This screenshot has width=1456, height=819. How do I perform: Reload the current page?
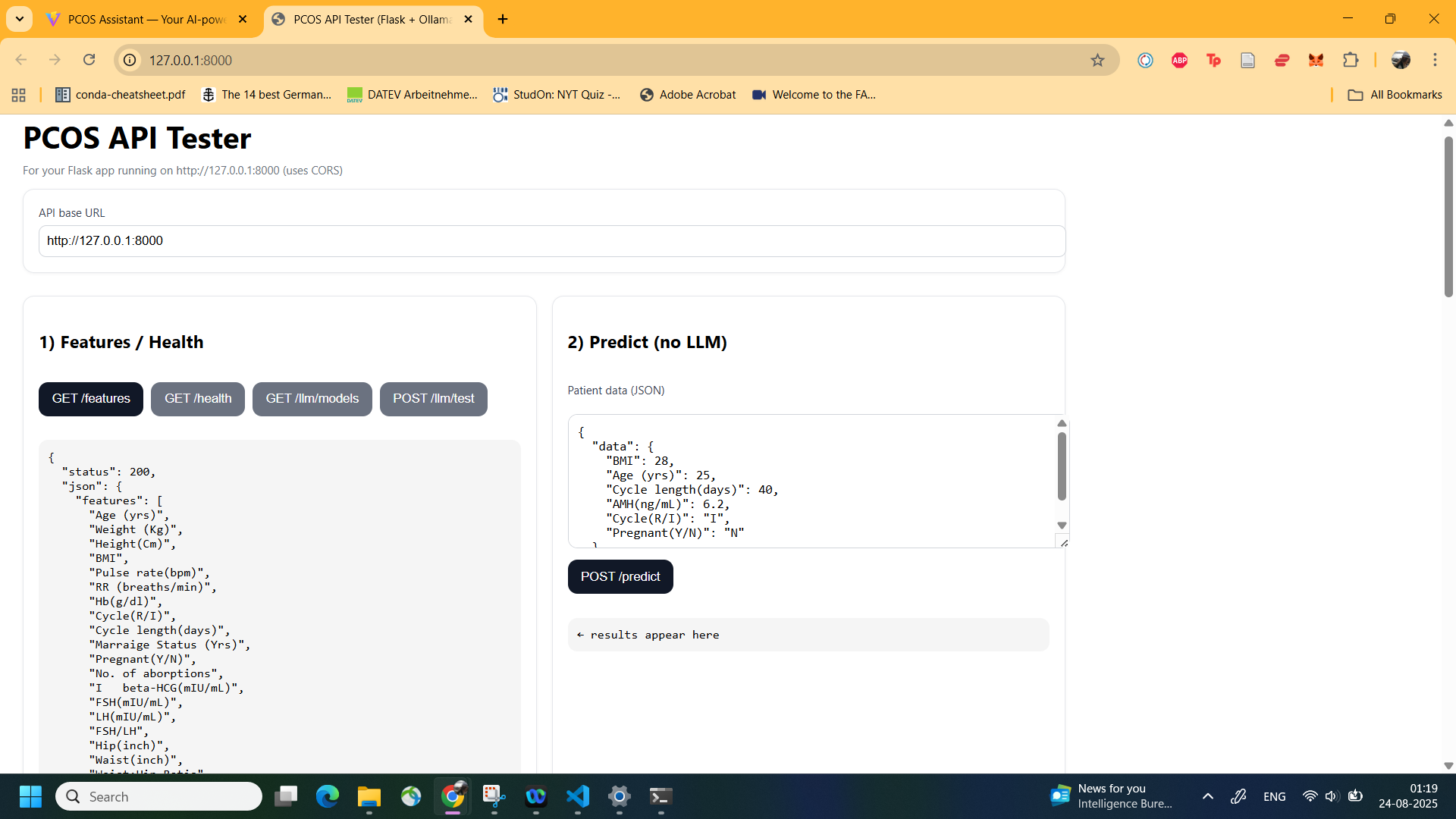click(x=89, y=60)
